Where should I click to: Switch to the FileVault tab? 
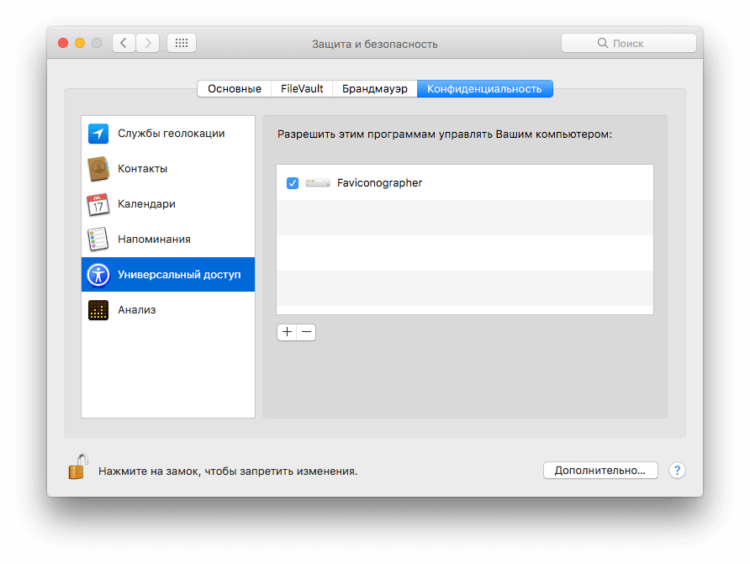pos(302,89)
